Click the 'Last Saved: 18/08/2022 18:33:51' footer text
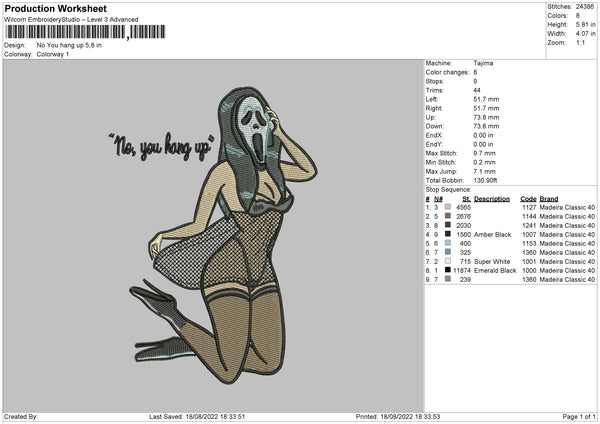 (x=197, y=416)
